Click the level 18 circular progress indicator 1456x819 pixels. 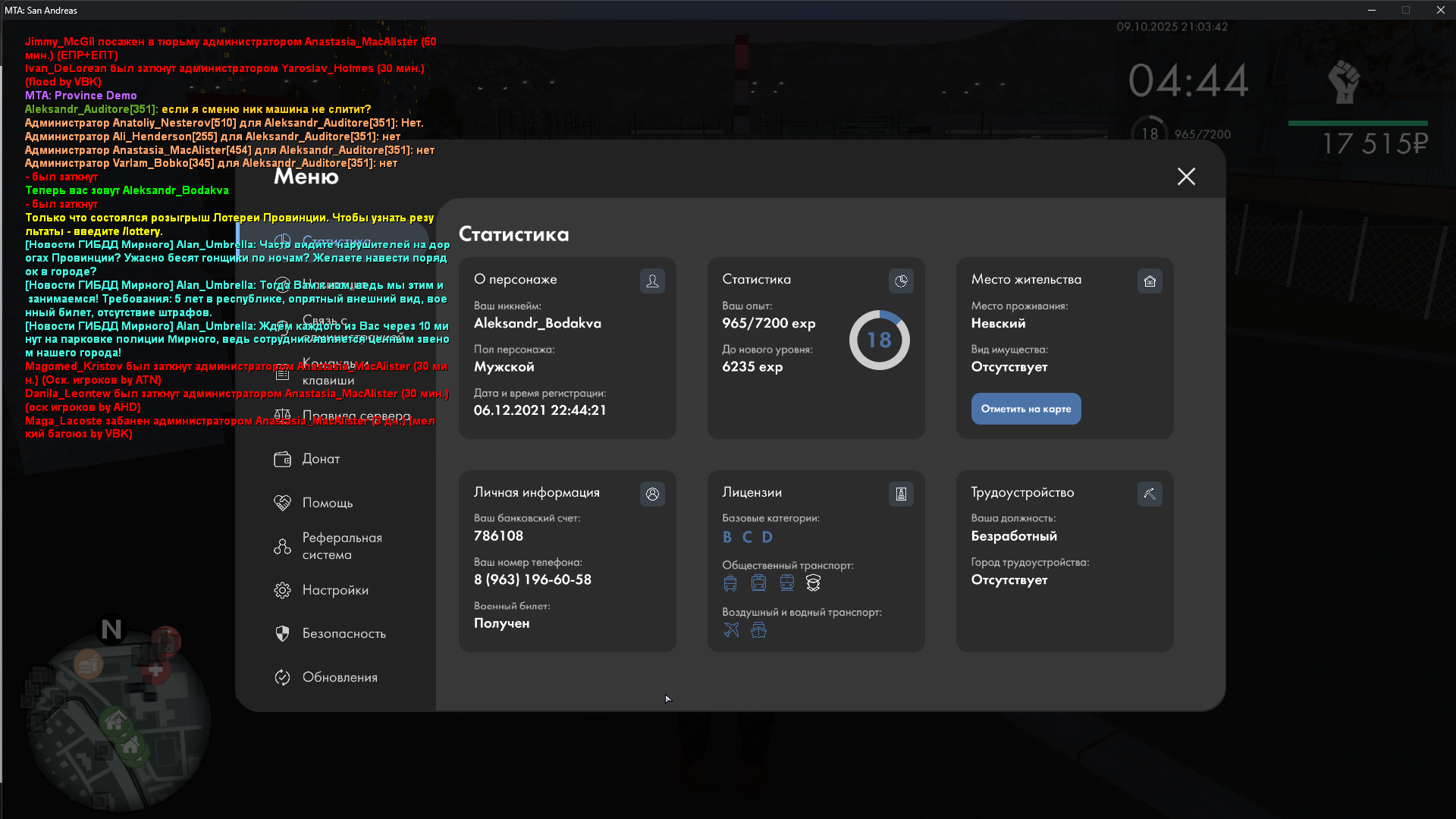pyautogui.click(x=879, y=340)
